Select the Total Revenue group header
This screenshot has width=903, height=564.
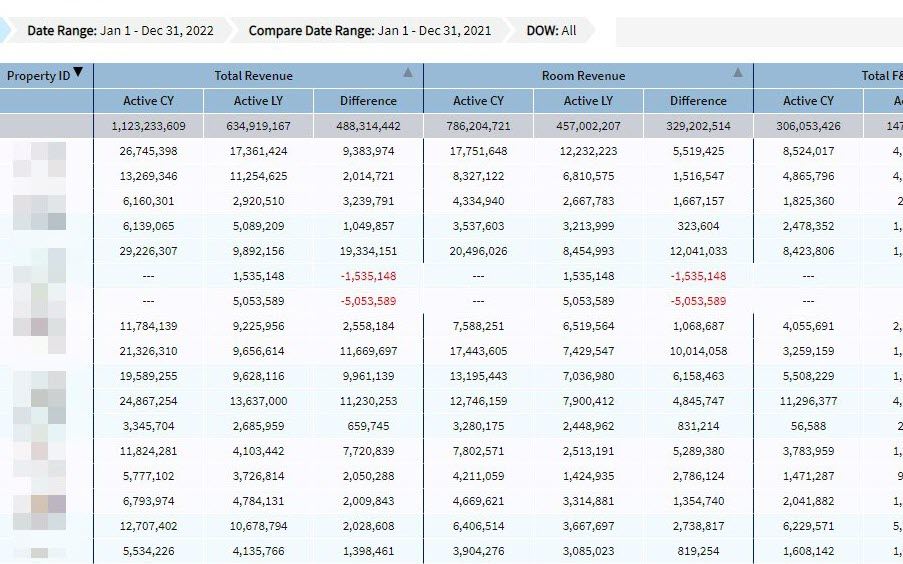[x=254, y=76]
